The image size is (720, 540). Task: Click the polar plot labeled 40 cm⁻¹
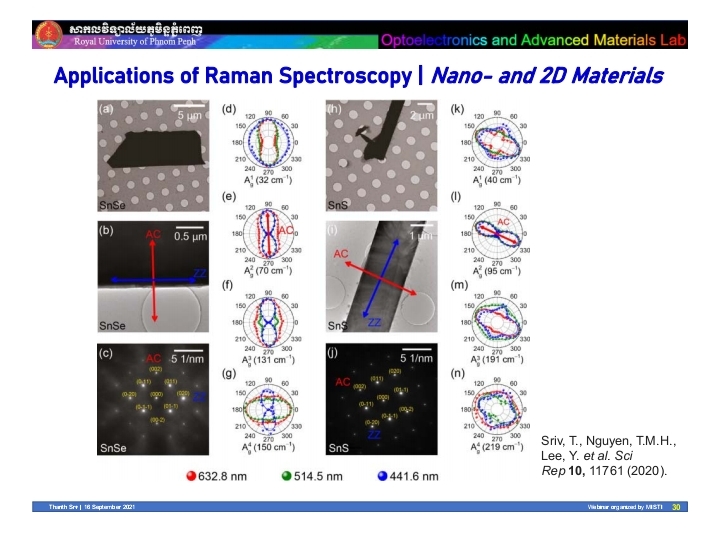[494, 141]
